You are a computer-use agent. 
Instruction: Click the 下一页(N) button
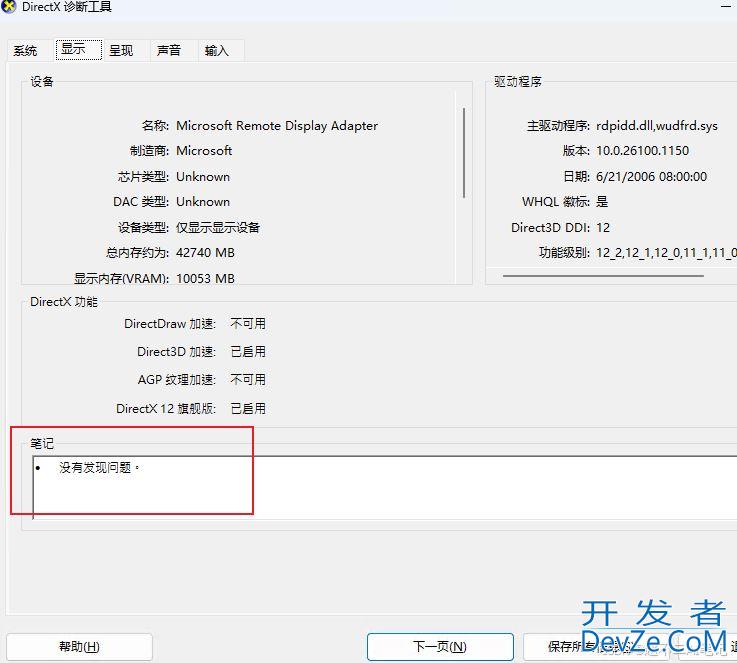pyautogui.click(x=440, y=647)
